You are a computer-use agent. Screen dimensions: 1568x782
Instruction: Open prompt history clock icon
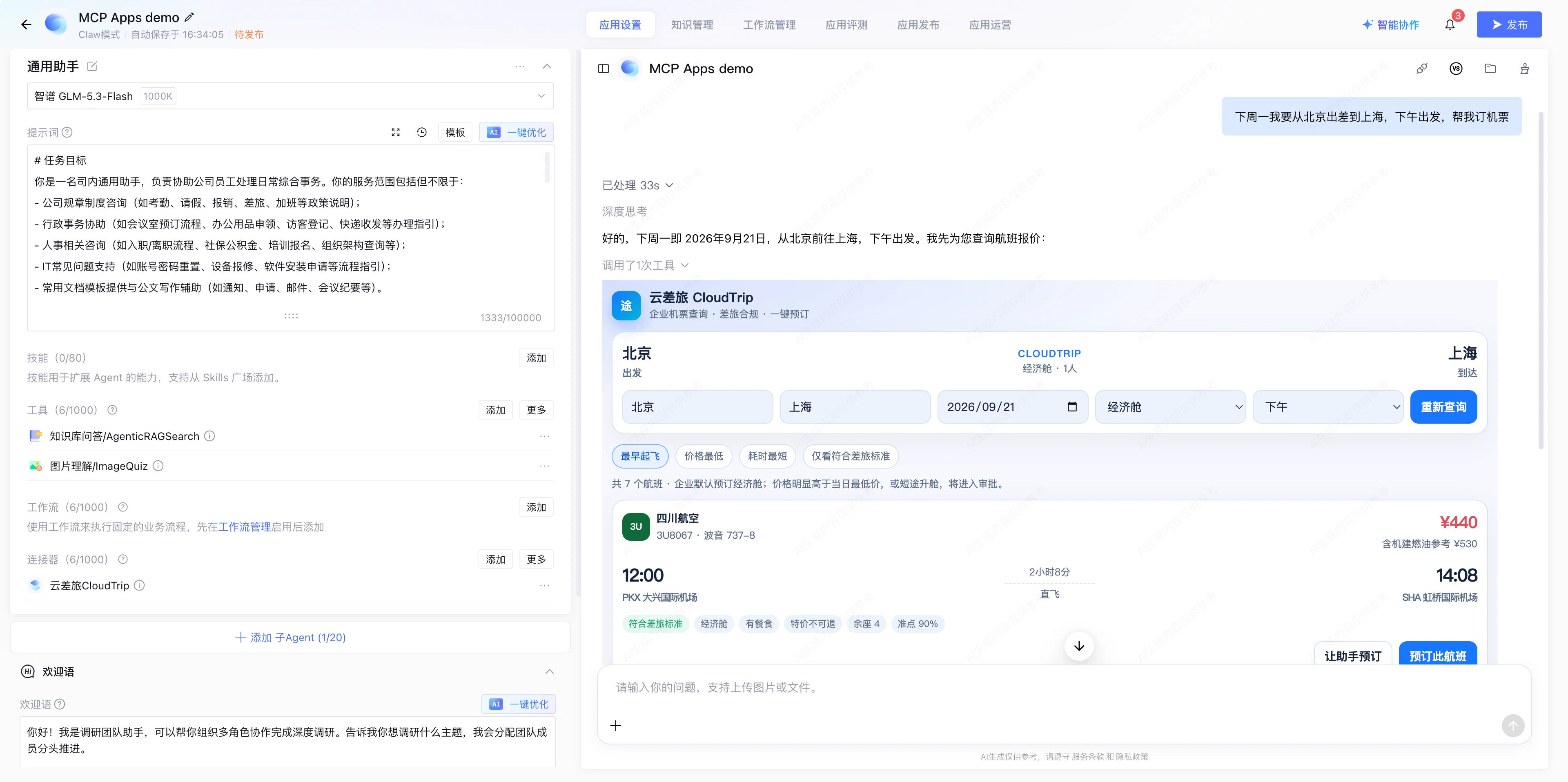pyautogui.click(x=422, y=132)
